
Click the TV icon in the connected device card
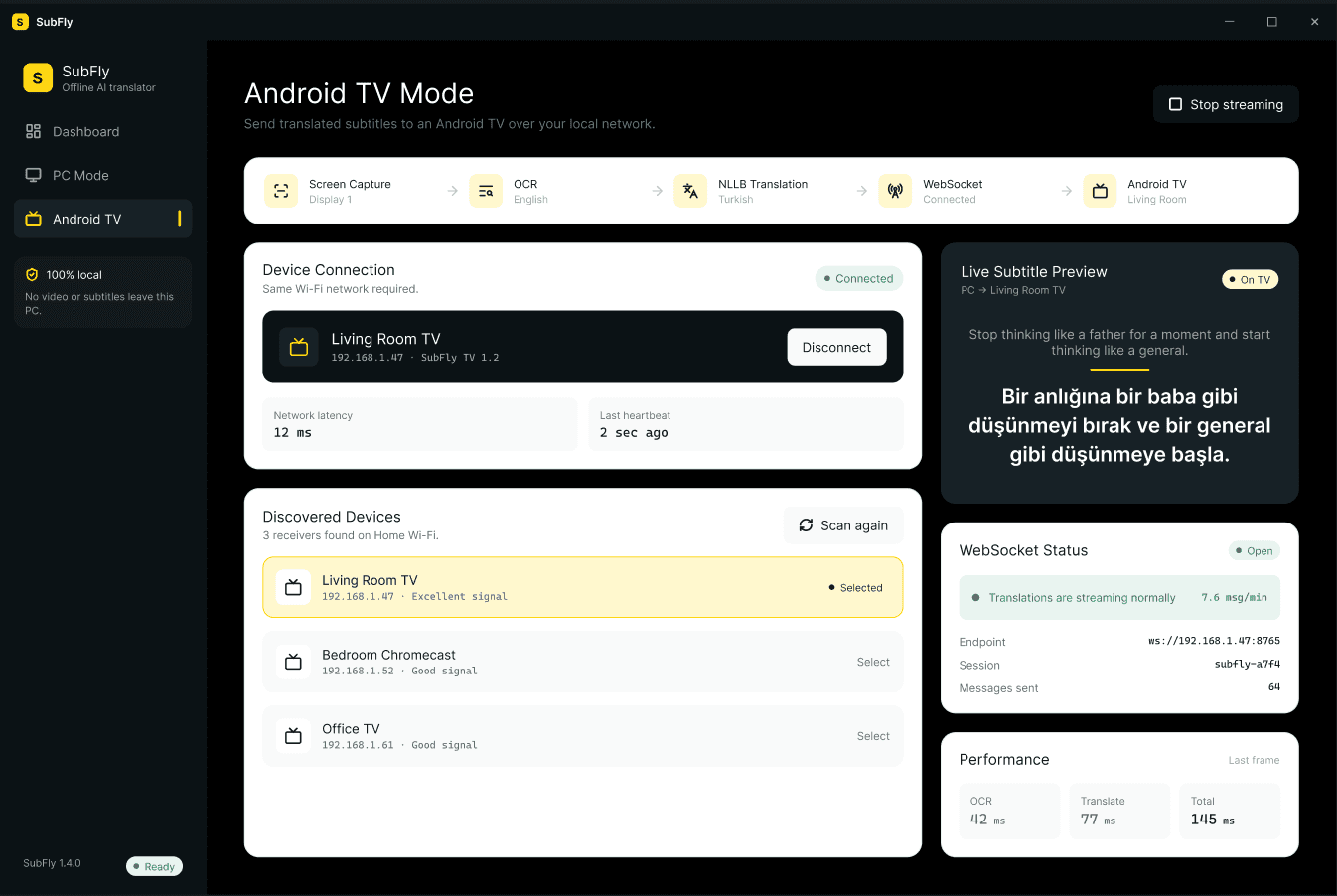coord(299,347)
